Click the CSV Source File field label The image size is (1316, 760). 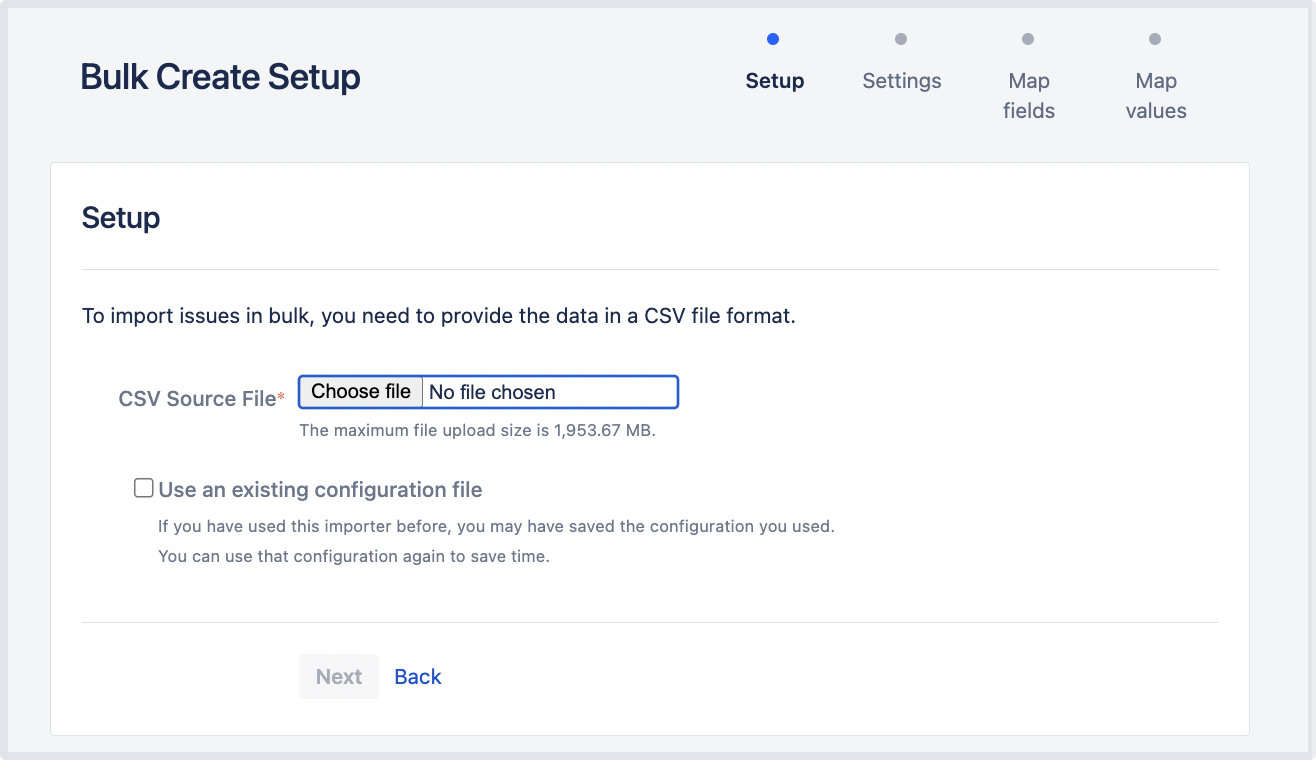[x=197, y=399]
